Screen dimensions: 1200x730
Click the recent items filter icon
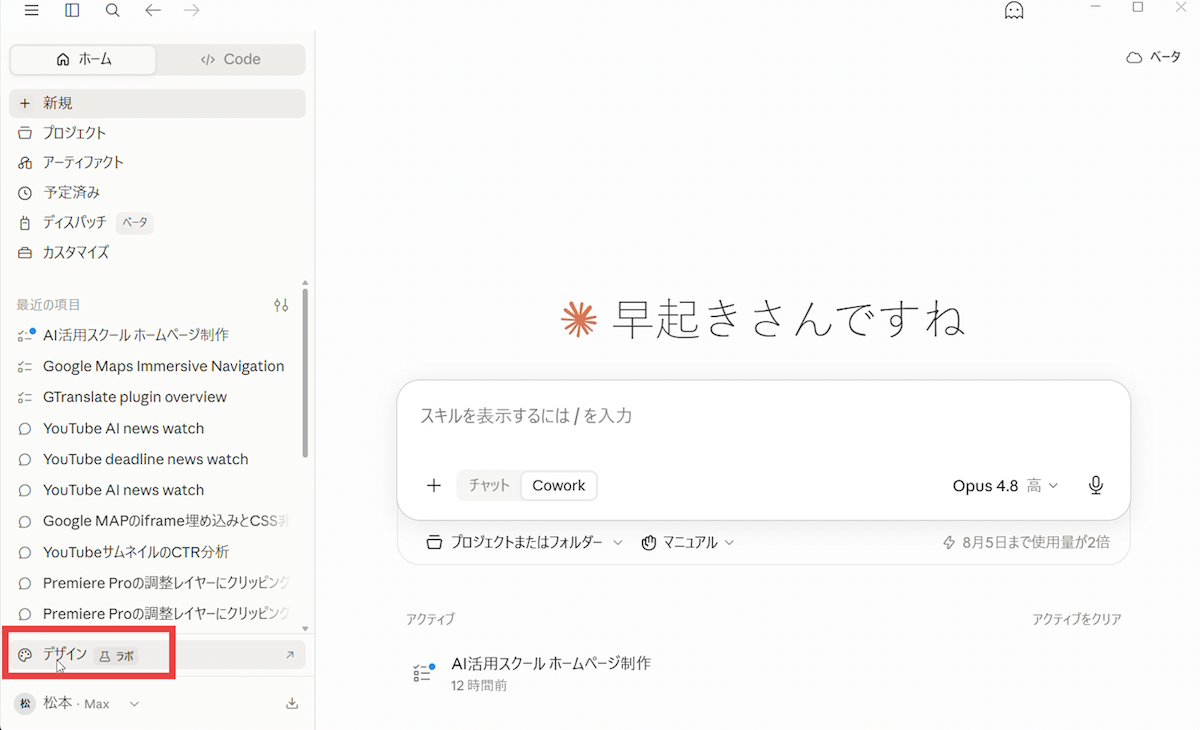click(281, 305)
